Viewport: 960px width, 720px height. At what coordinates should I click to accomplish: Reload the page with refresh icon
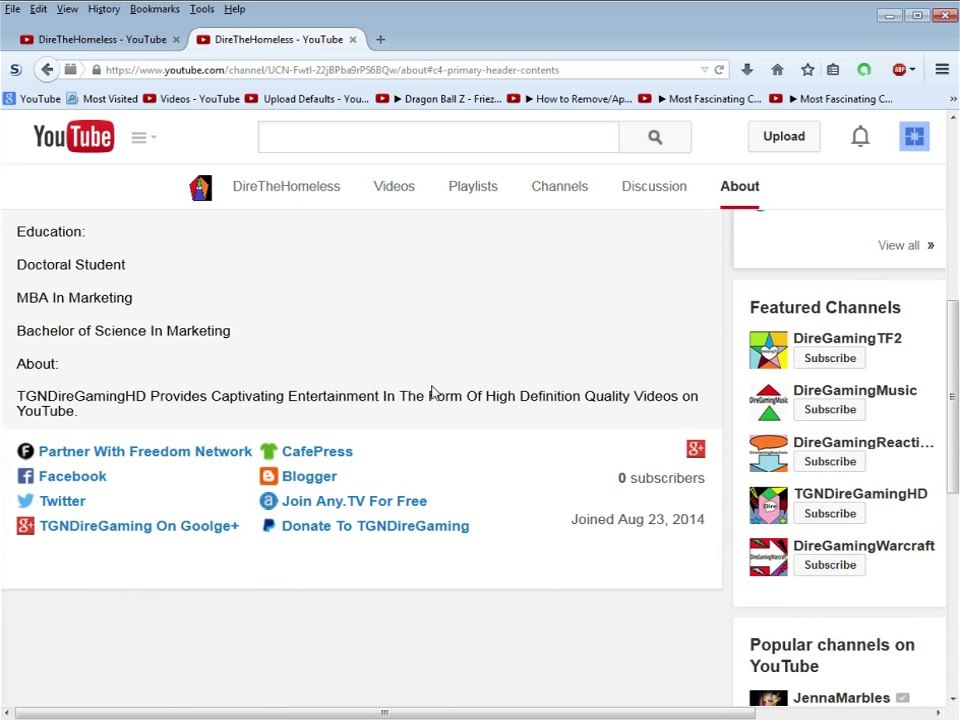(719, 70)
